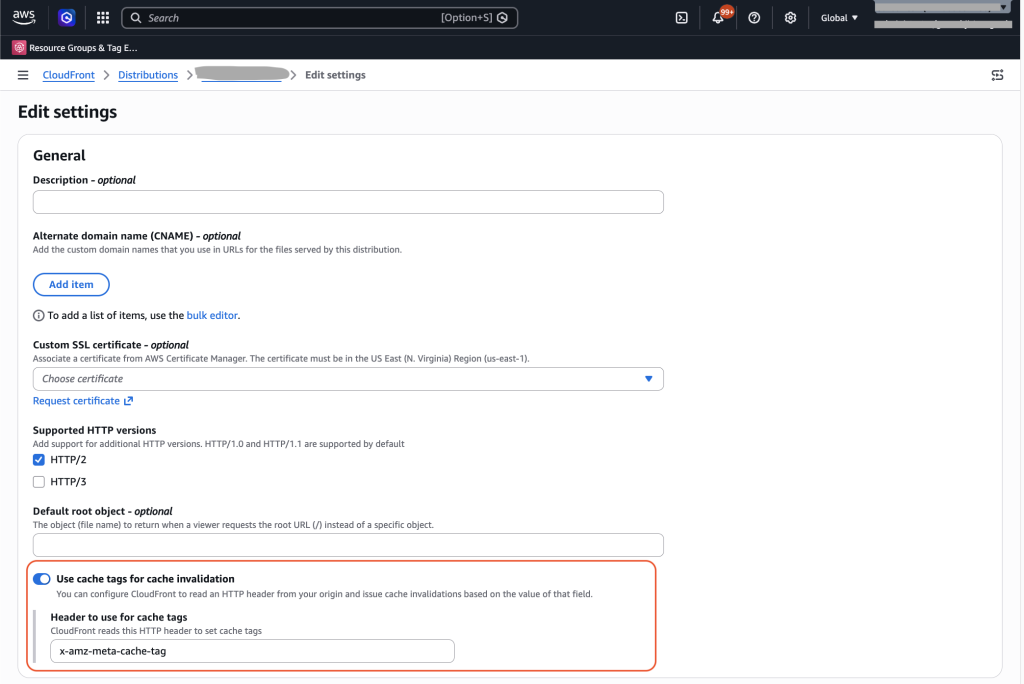Open the Resource Groups & Tag Editor shortcut
Screen dimensions: 1024x684
tap(75, 48)
